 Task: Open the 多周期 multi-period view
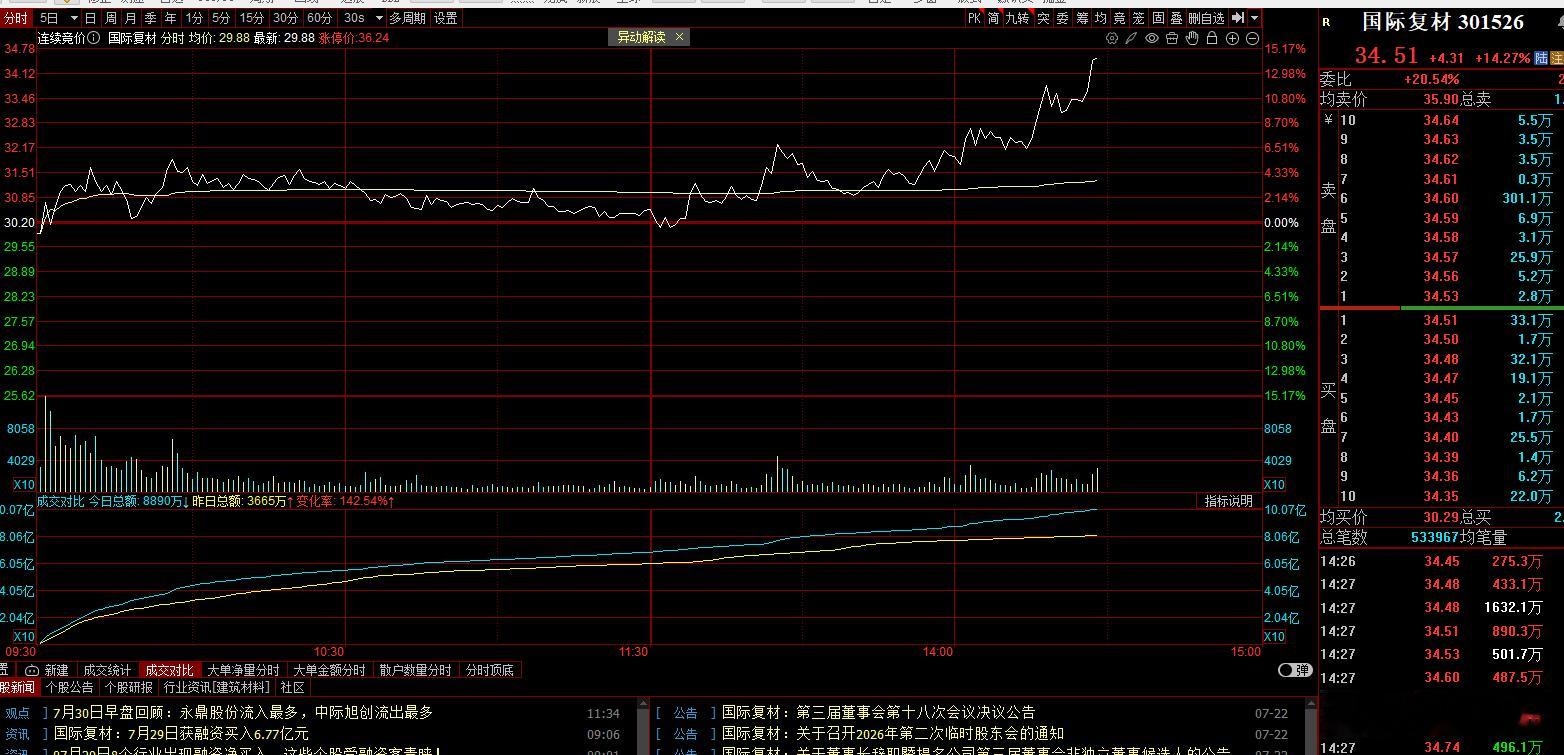408,18
